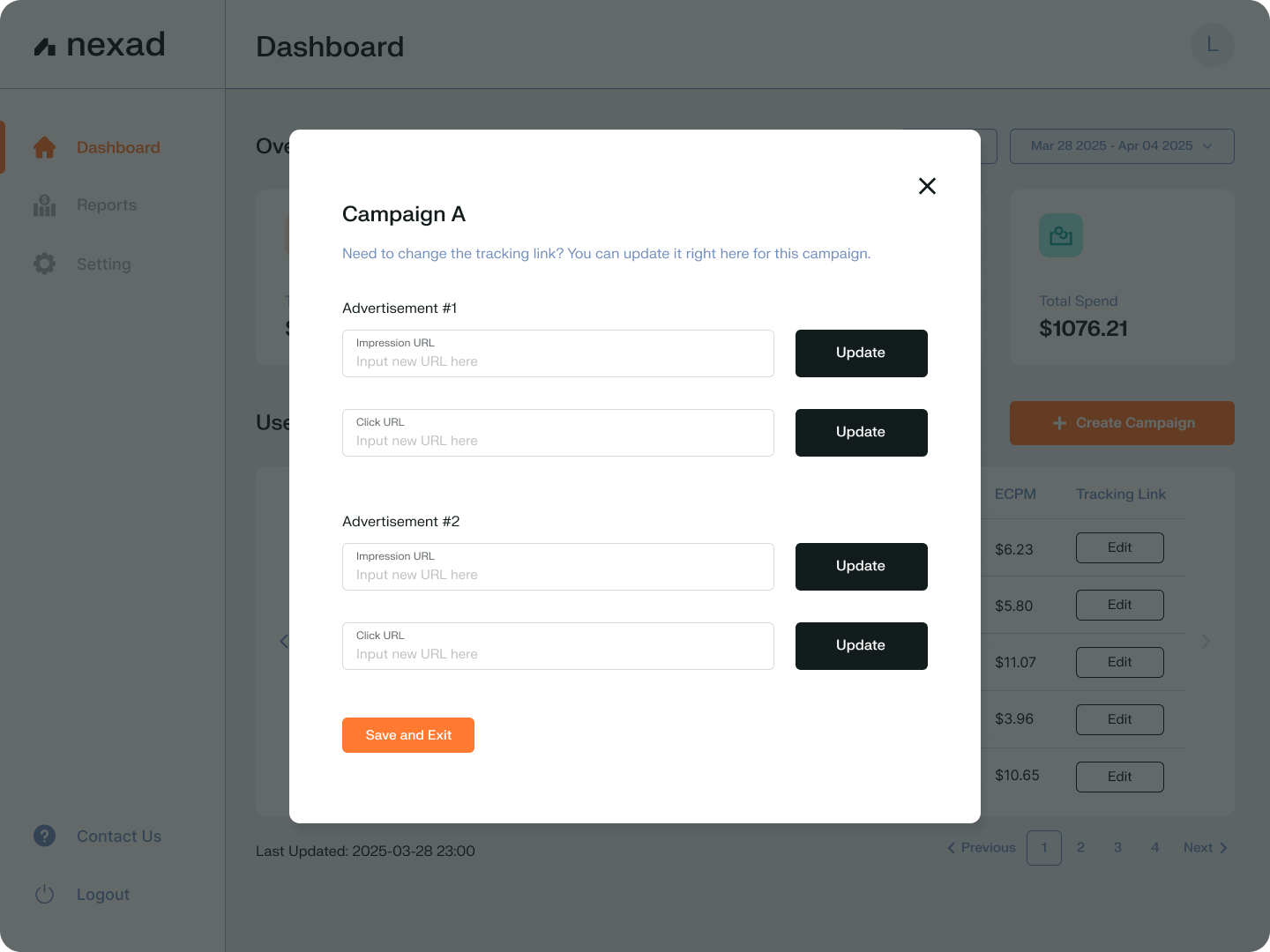Open Contact Us in the sidebar

119,836
